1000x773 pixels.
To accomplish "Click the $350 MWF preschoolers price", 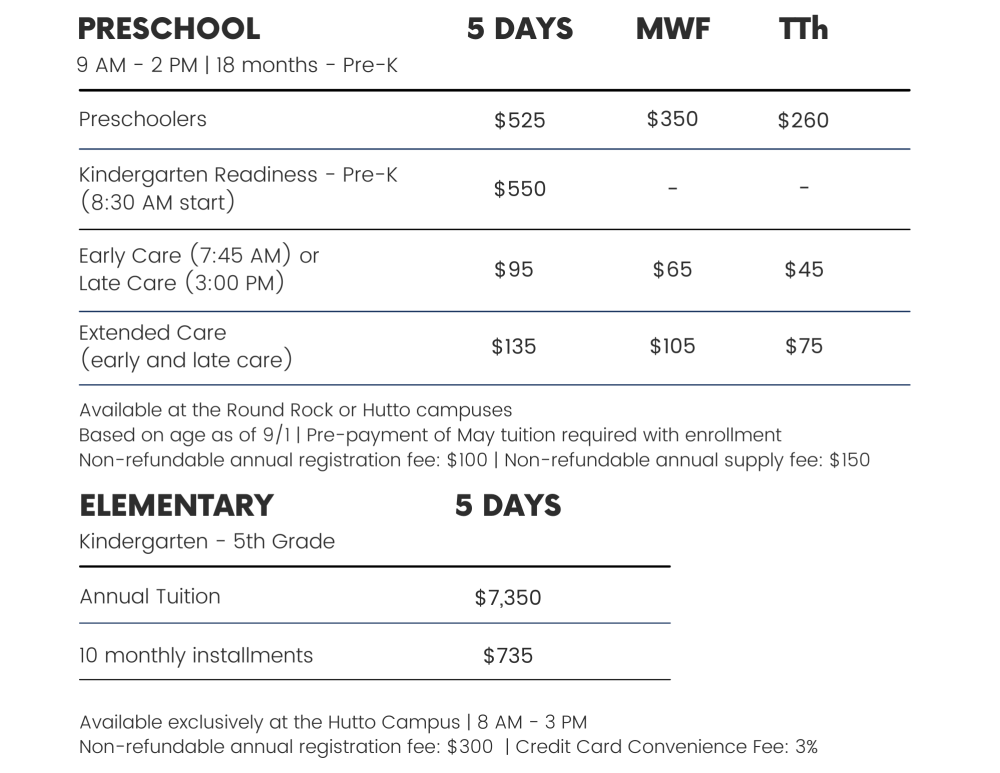I will pos(672,119).
